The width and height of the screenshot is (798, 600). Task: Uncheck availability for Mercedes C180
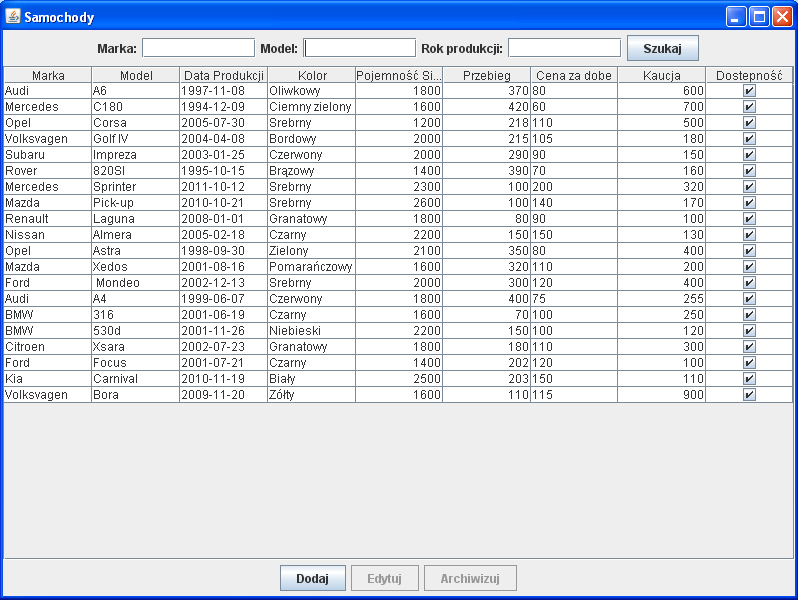749,107
